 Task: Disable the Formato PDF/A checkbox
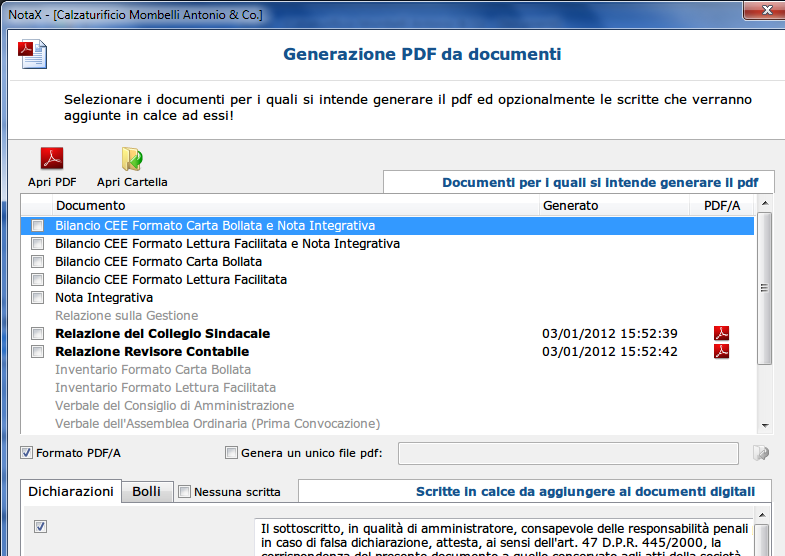(x=27, y=453)
